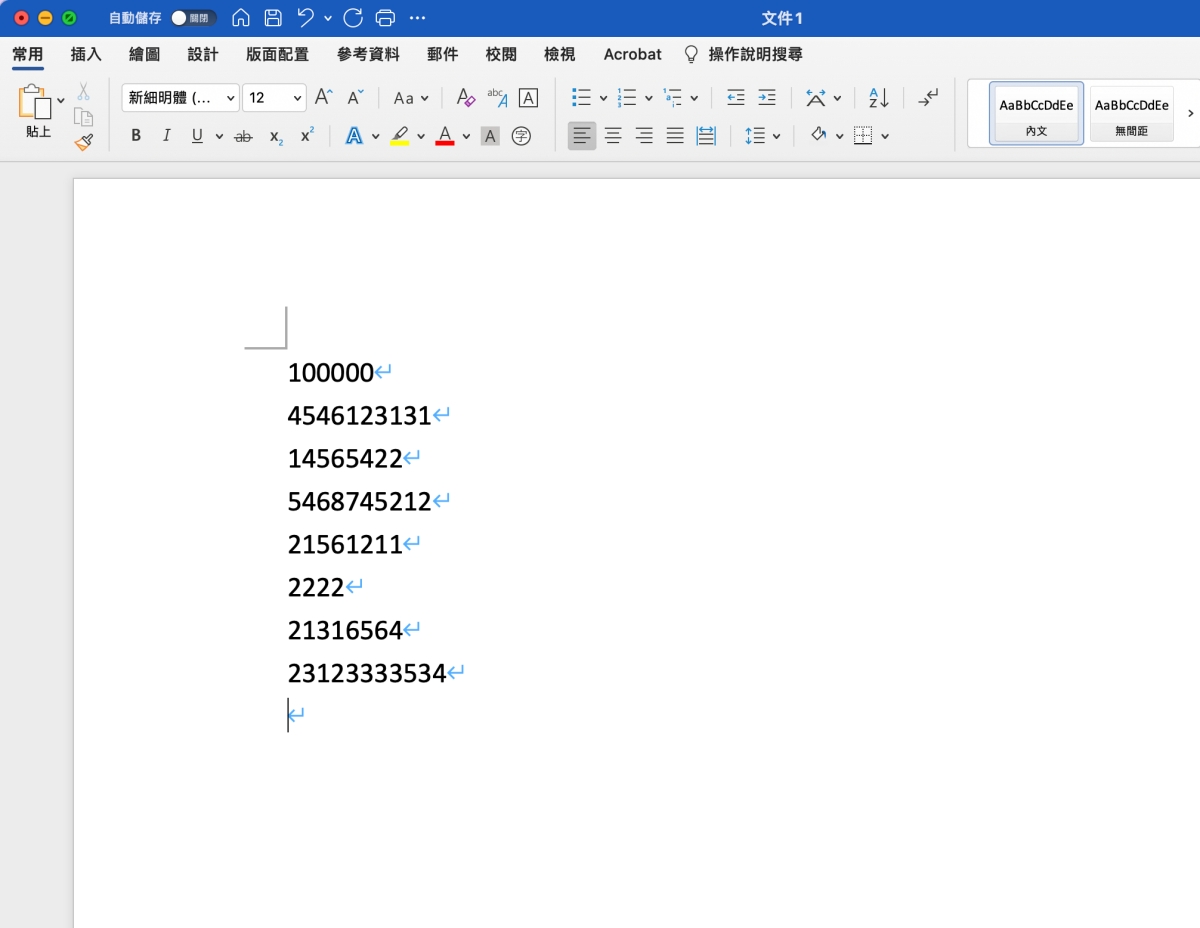Toggle Italic formatting
Image resolution: width=1200 pixels, height=928 pixels.
click(x=166, y=136)
